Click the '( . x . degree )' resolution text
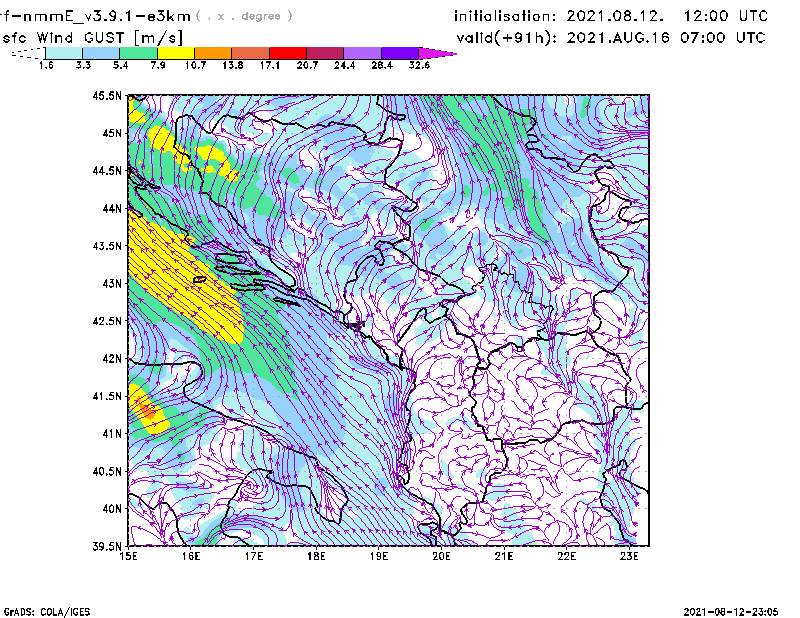This screenshot has height=618, width=800. [244, 16]
